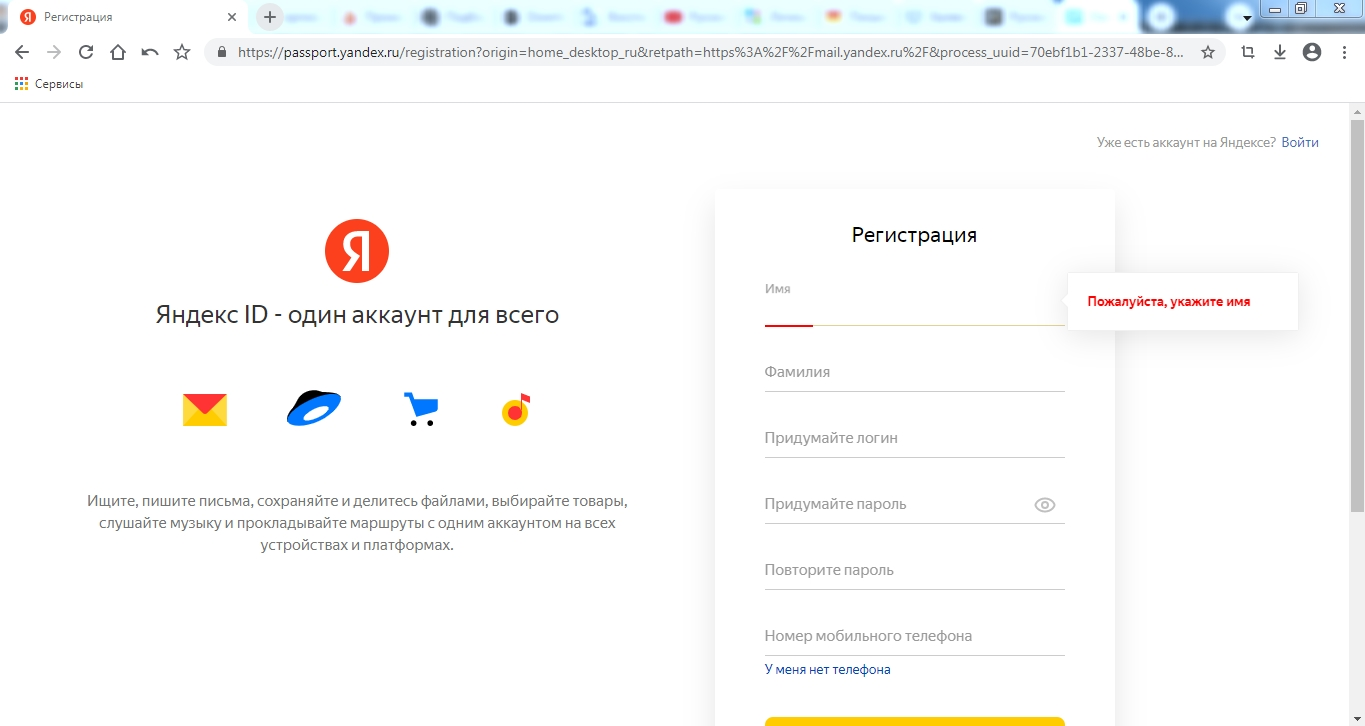Click the undo-style arrow in toolbar
Screen dimensions: 1365x726
(150, 53)
